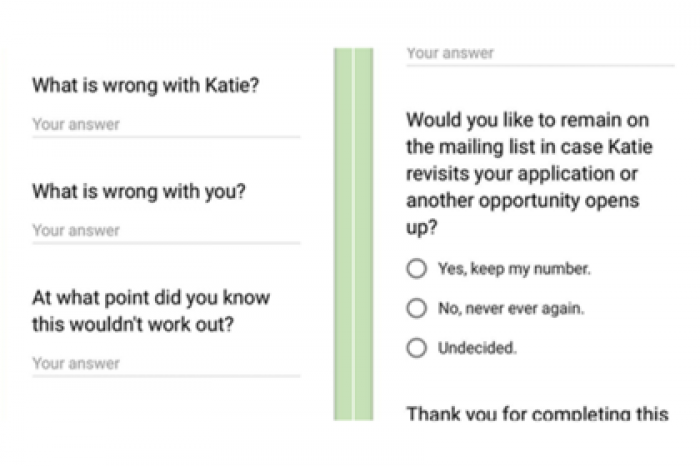Click the 'At what point did you know' question text
The height and width of the screenshot is (466, 700).
pos(151,298)
